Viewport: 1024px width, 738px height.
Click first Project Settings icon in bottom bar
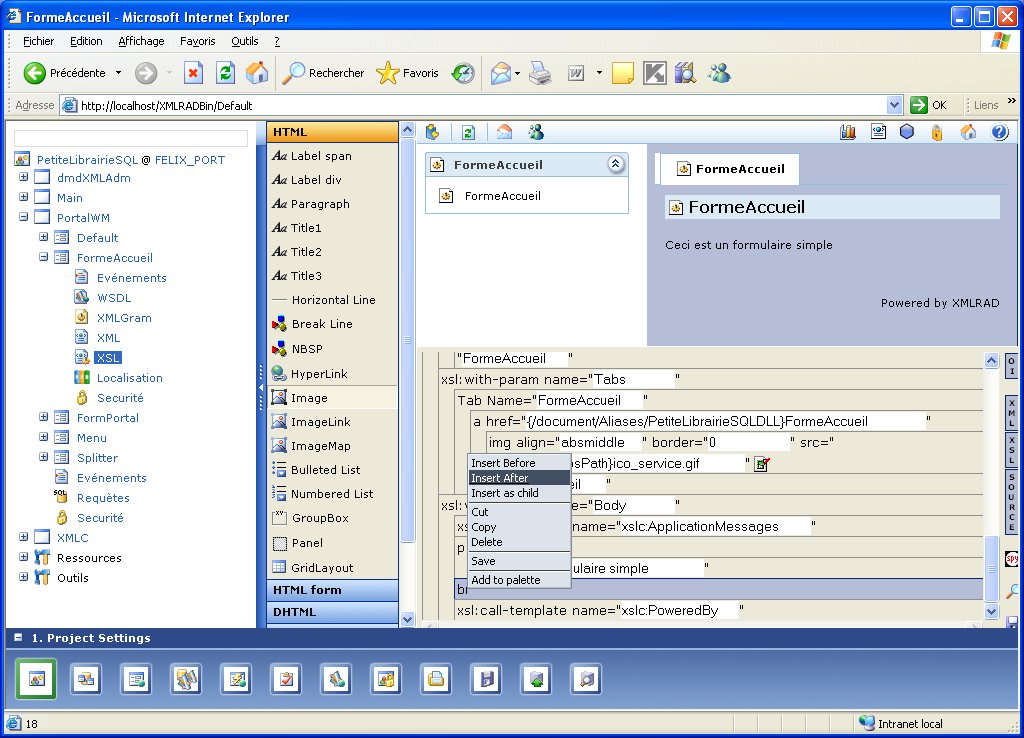coord(36,679)
